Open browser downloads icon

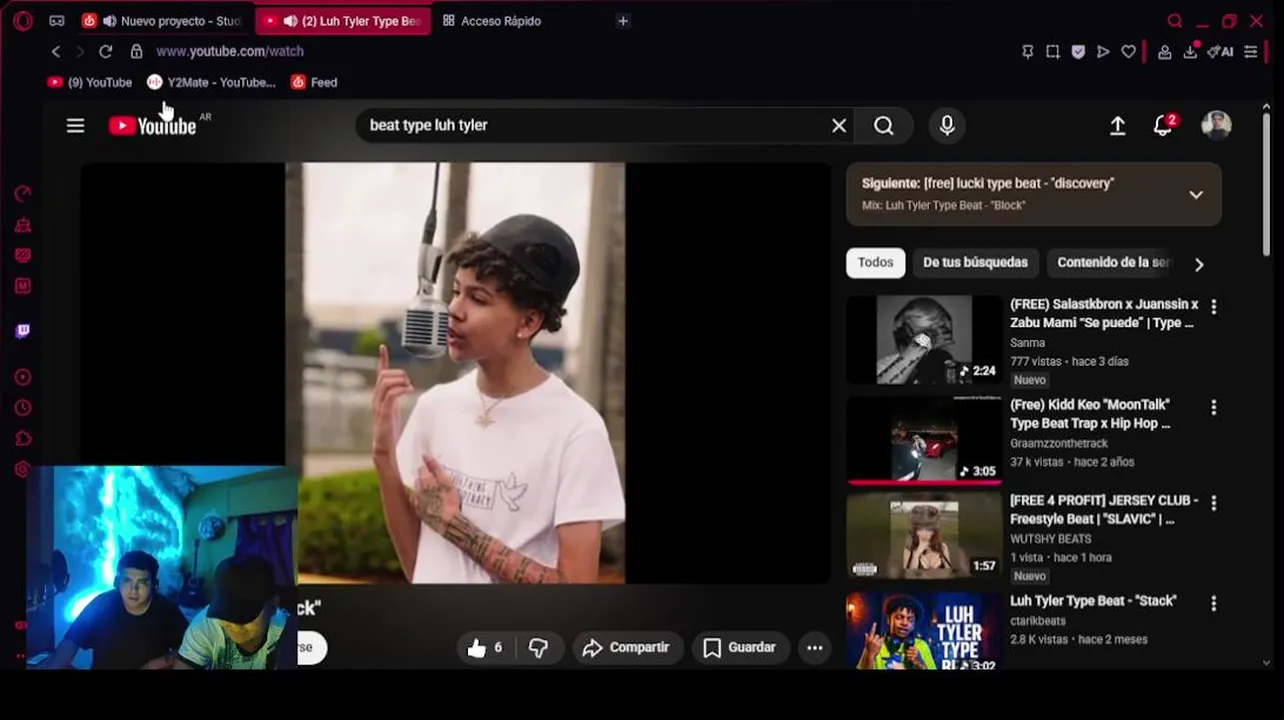[1190, 51]
